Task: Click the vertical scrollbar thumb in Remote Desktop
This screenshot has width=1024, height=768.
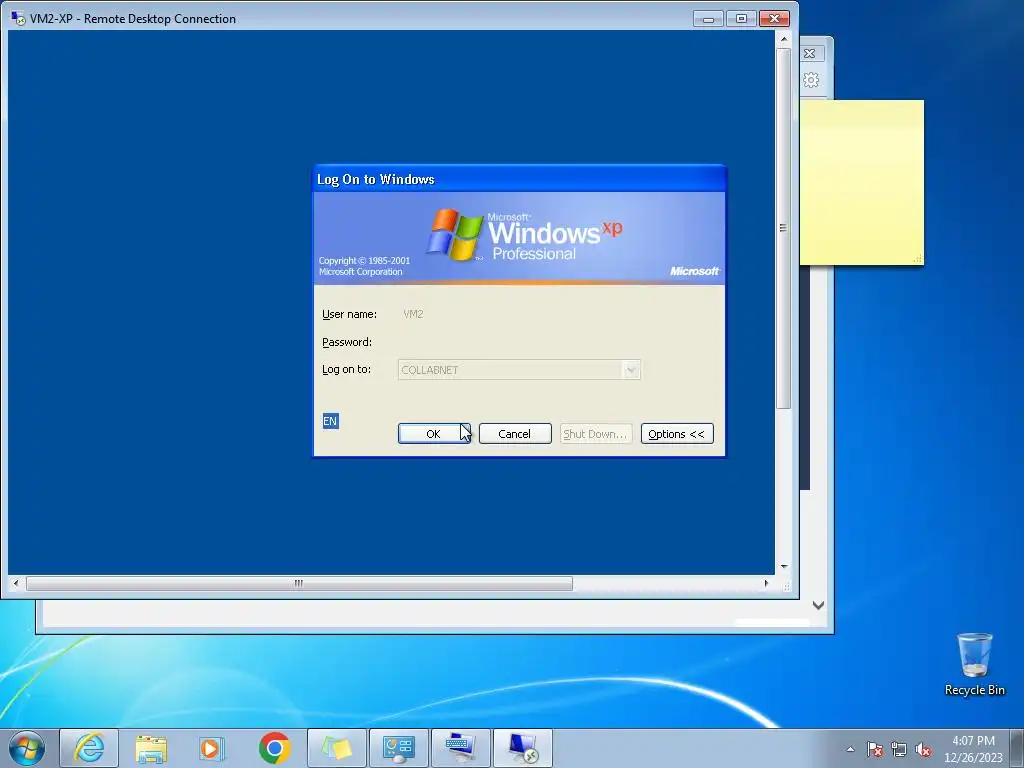Action: (784, 228)
